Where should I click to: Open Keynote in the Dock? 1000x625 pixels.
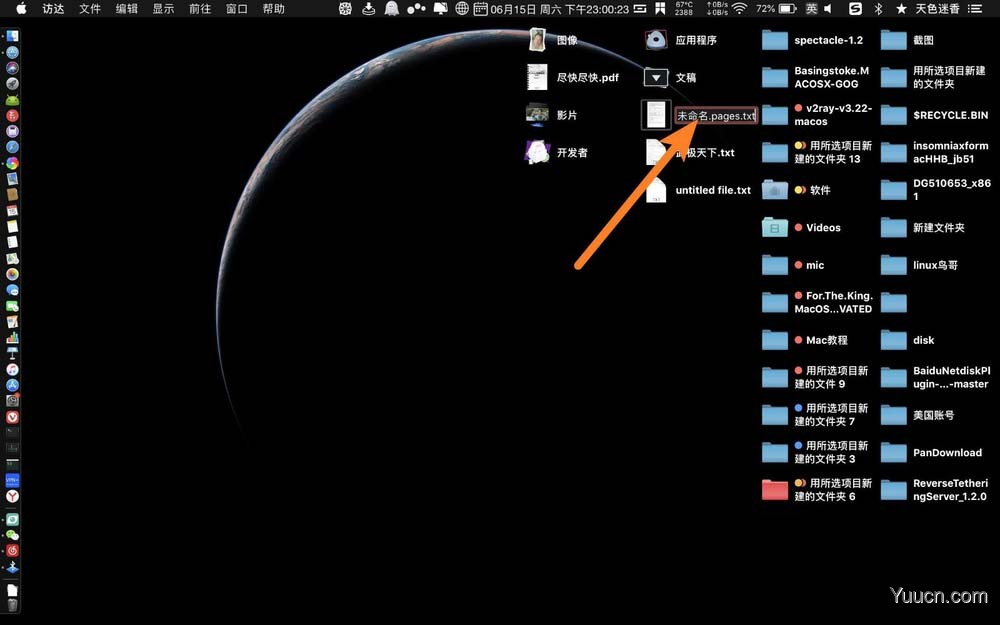click(12, 353)
